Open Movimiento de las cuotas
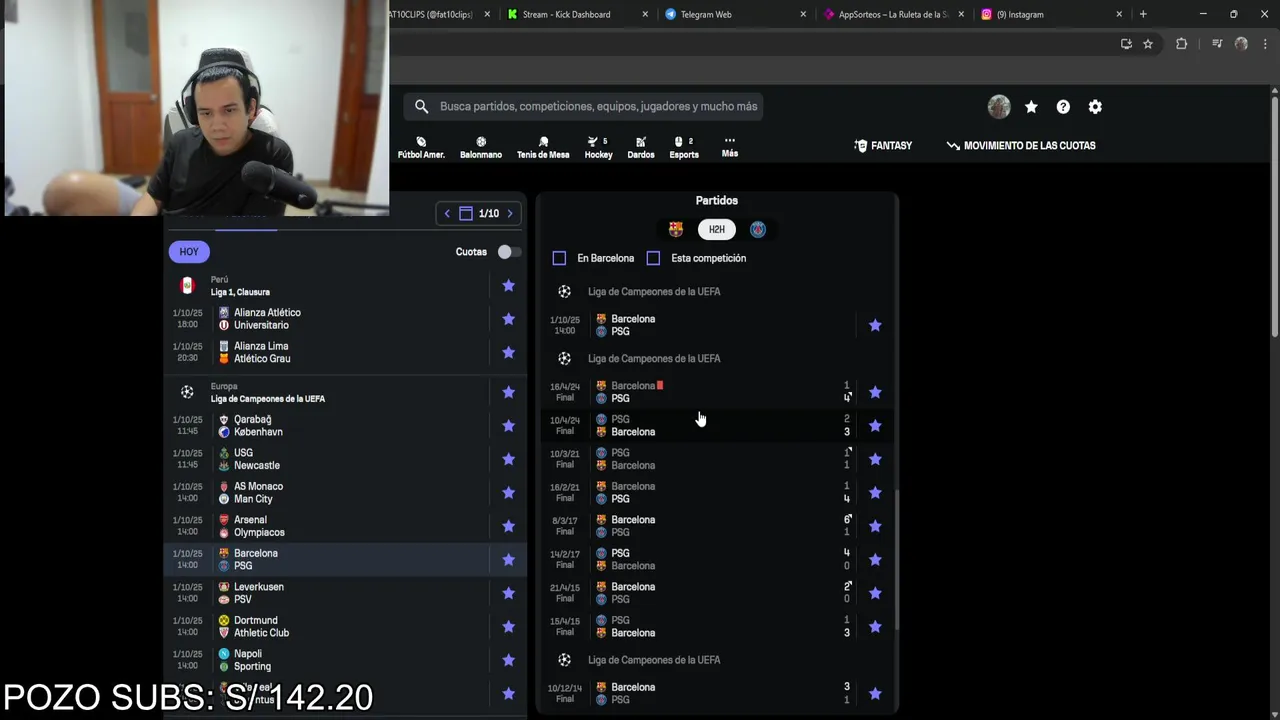The height and width of the screenshot is (720, 1280). click(1021, 146)
